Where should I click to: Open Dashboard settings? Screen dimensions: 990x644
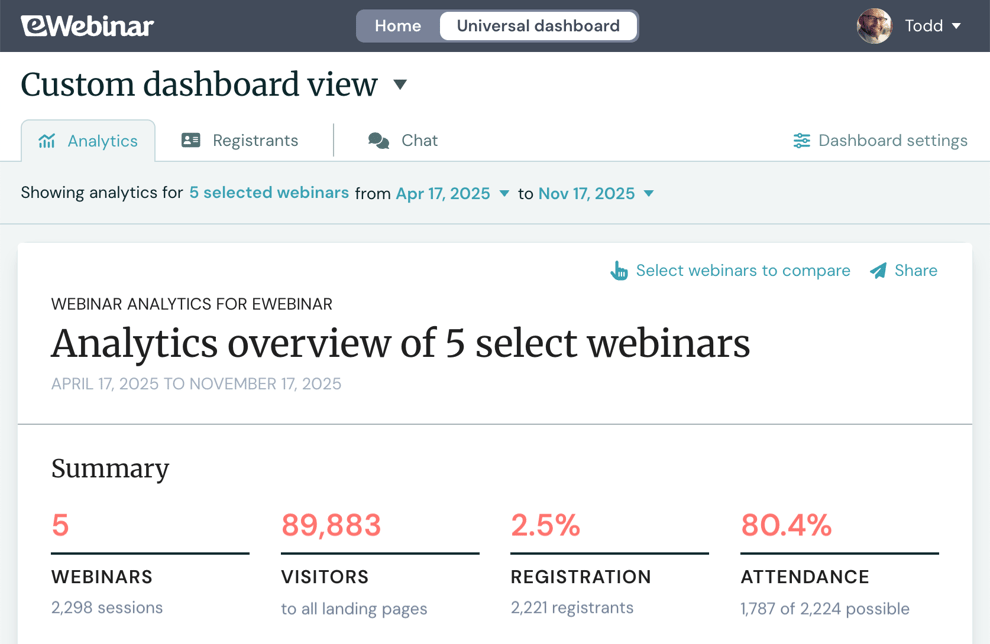(x=892, y=141)
